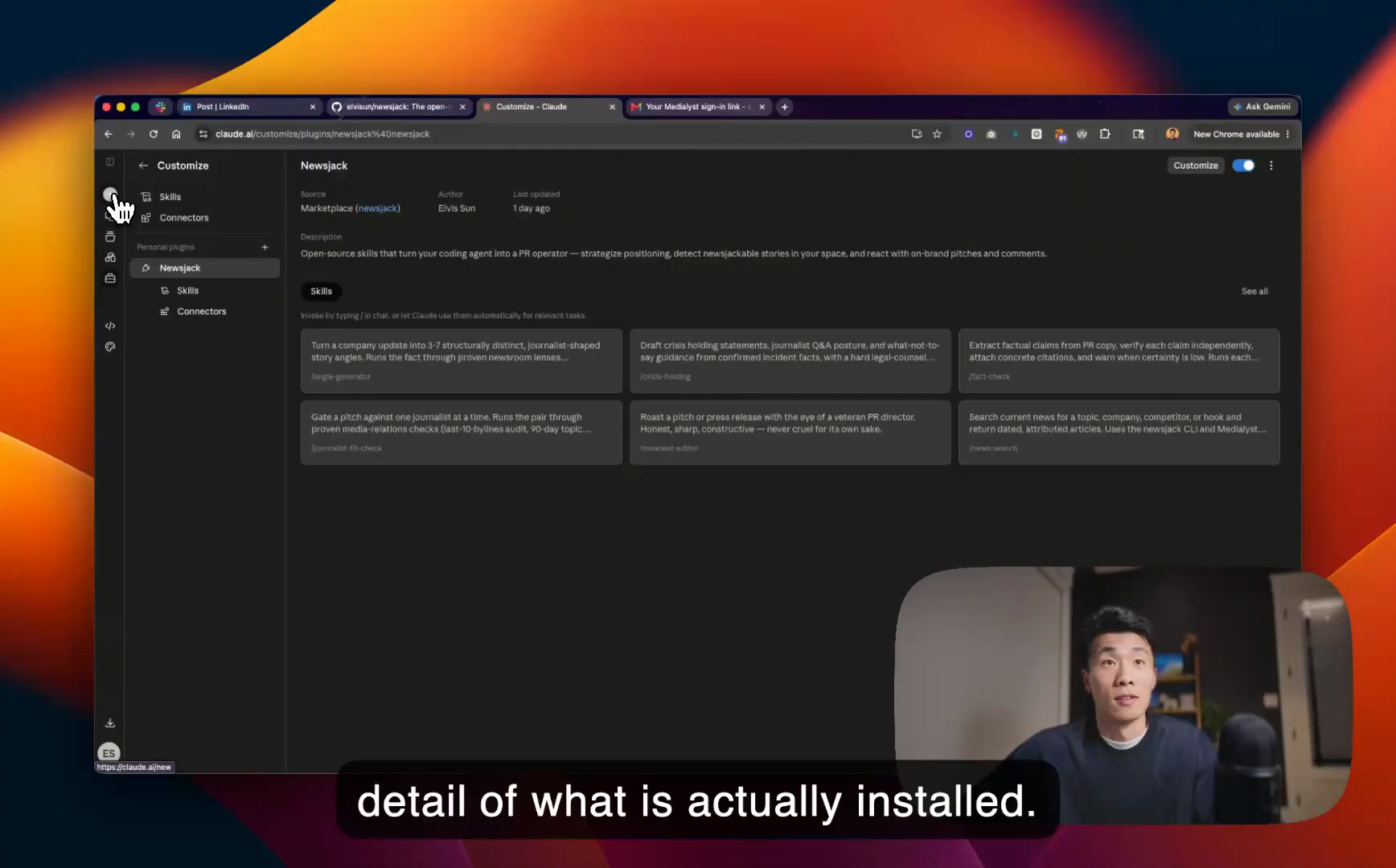
Task: Click the browser back arrow
Action: [x=109, y=134]
